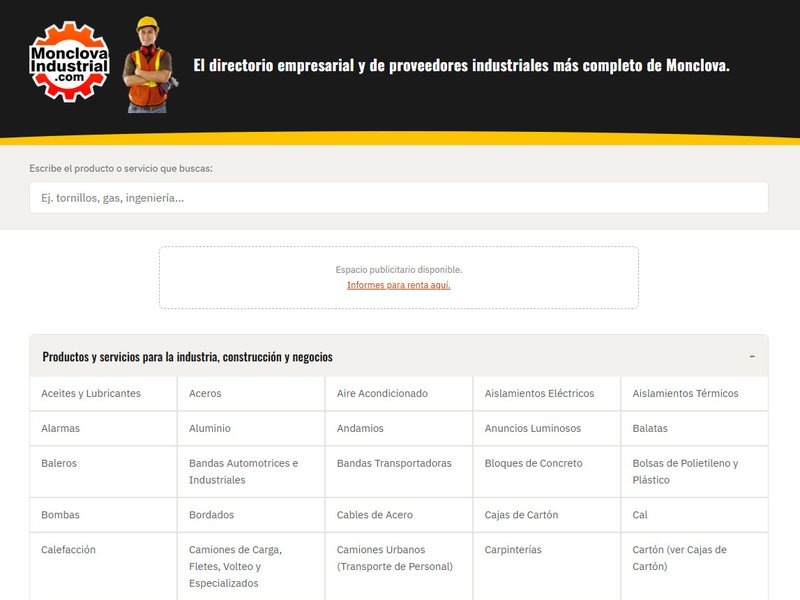Open Anuncios Luminosos category

coord(533,428)
